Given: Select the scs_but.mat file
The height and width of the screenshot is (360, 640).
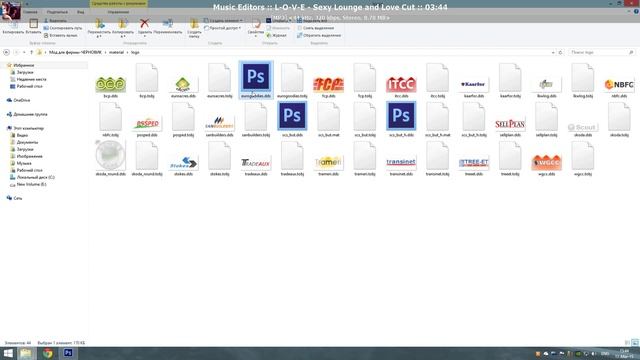Looking at the screenshot, I should tap(329, 119).
